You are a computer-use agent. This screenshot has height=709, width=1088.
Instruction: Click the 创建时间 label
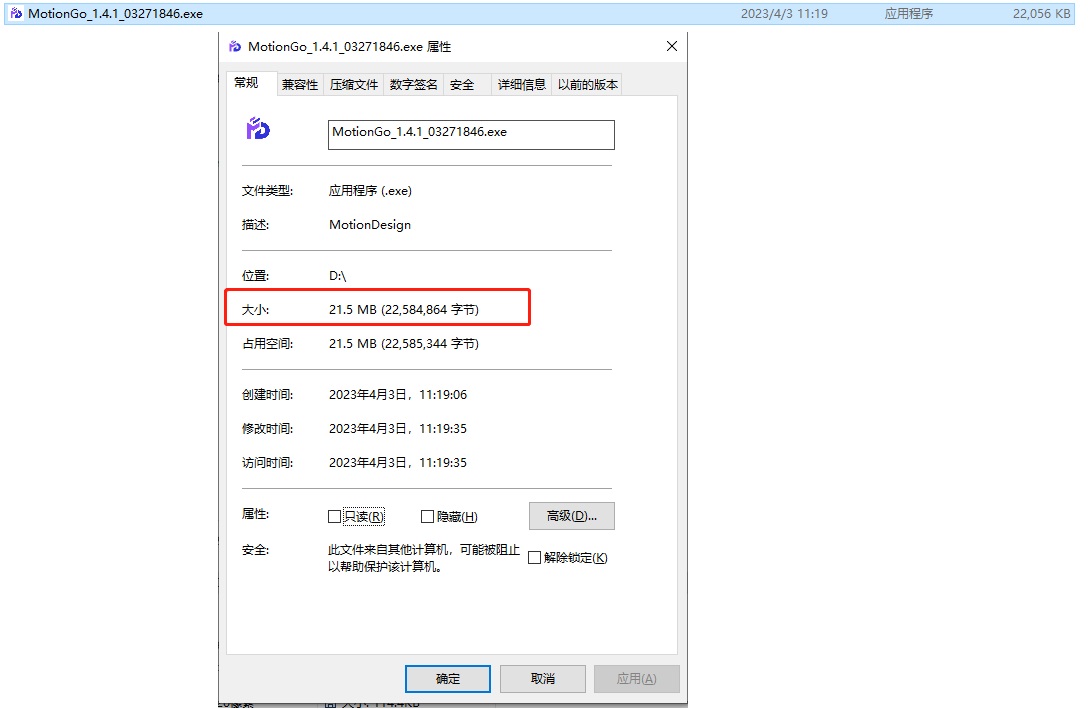[x=267, y=395]
